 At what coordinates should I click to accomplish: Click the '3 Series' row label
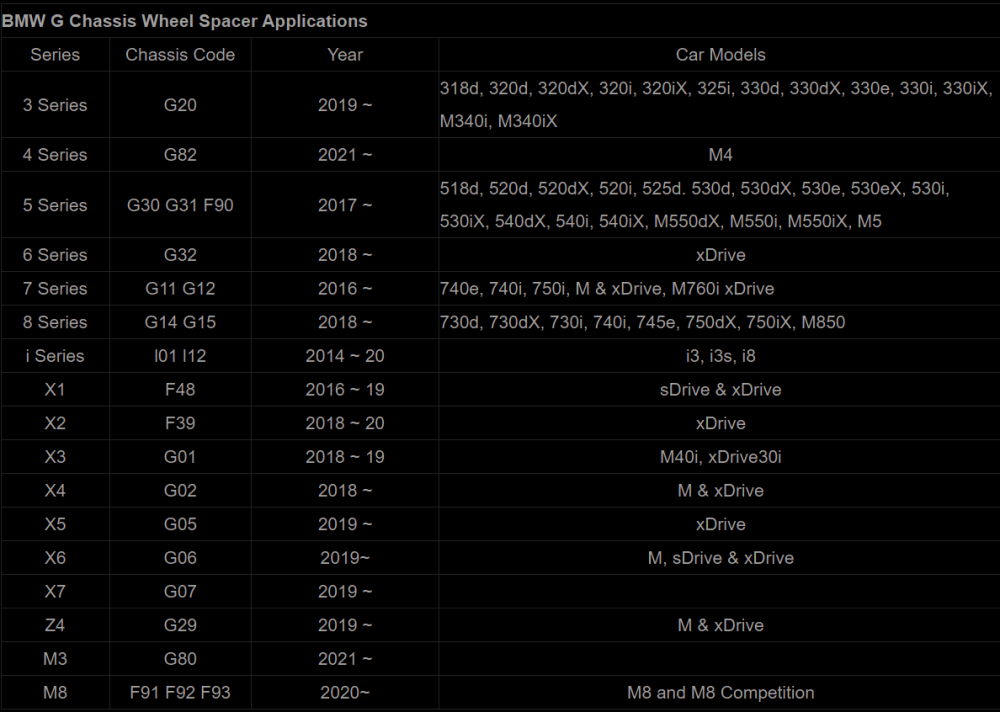point(55,105)
